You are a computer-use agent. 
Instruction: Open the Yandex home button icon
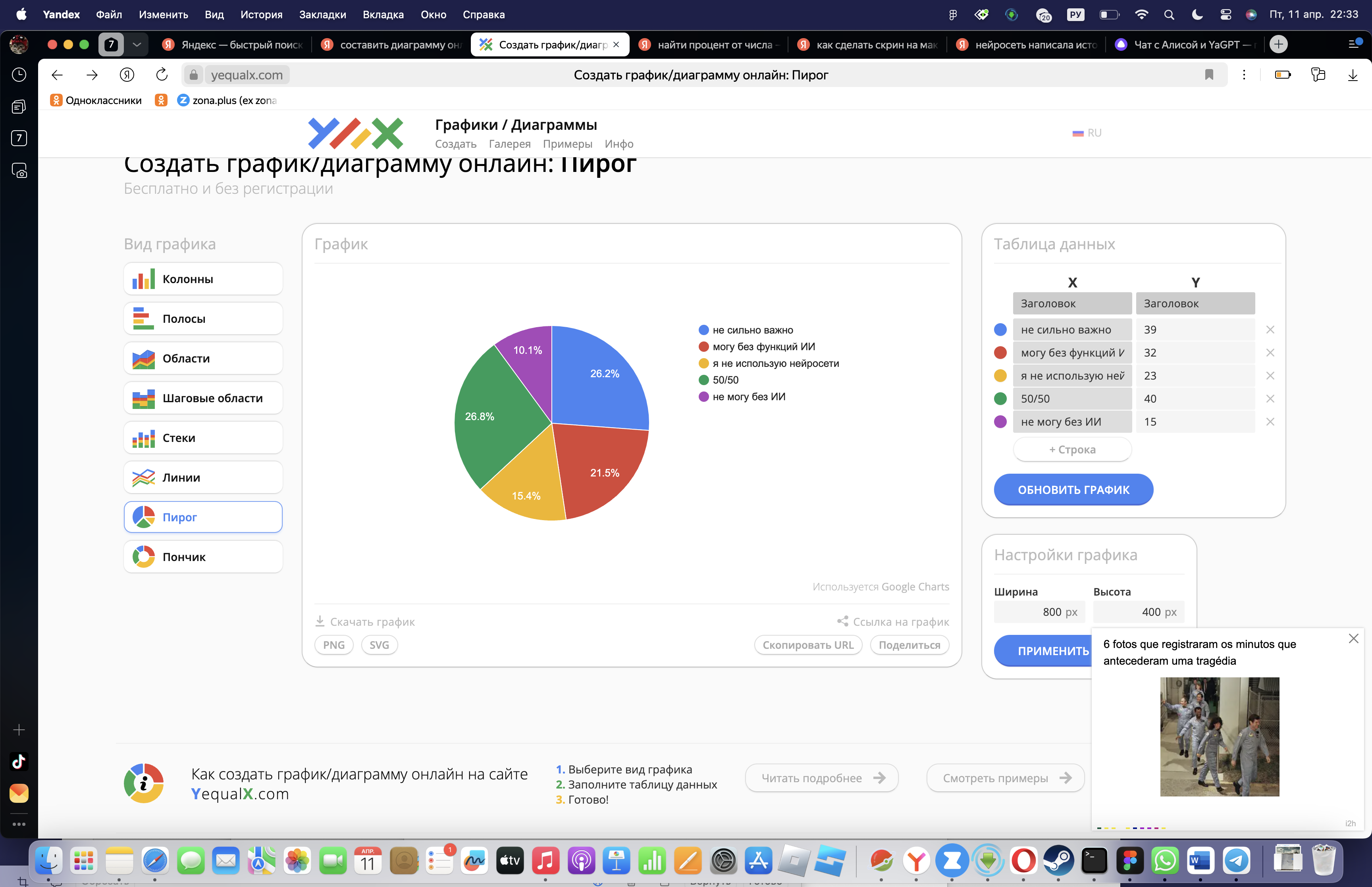pyautogui.click(x=127, y=75)
